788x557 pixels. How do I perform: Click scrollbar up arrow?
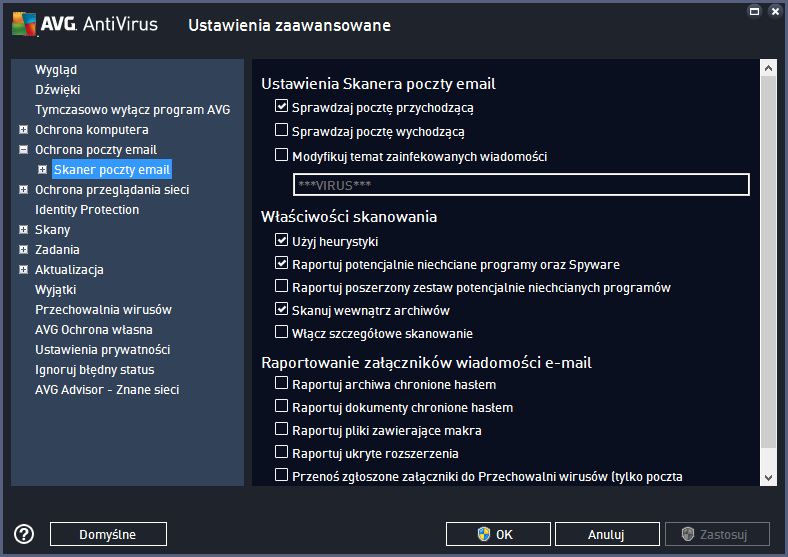768,67
